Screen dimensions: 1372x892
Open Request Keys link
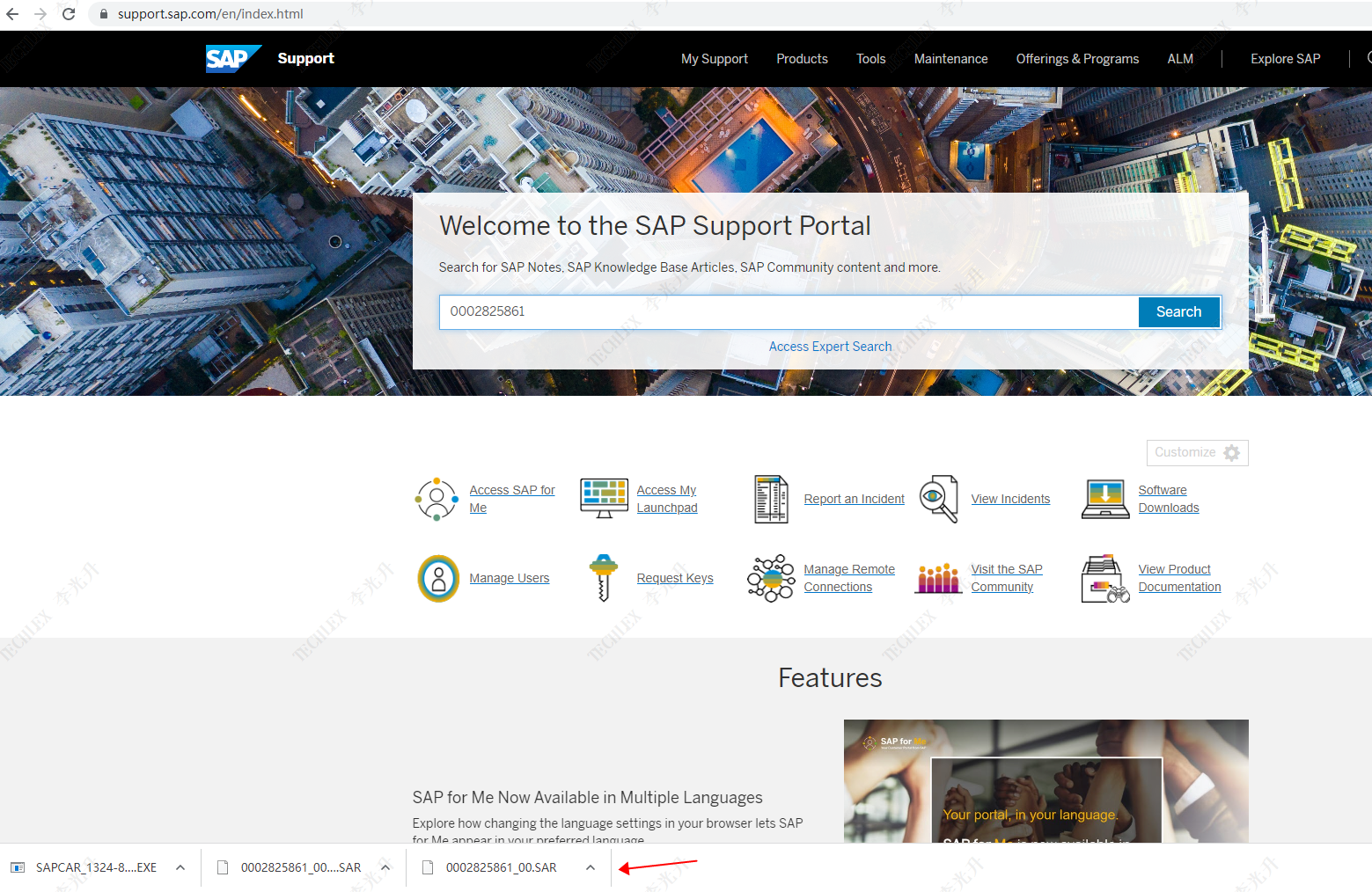tap(675, 578)
